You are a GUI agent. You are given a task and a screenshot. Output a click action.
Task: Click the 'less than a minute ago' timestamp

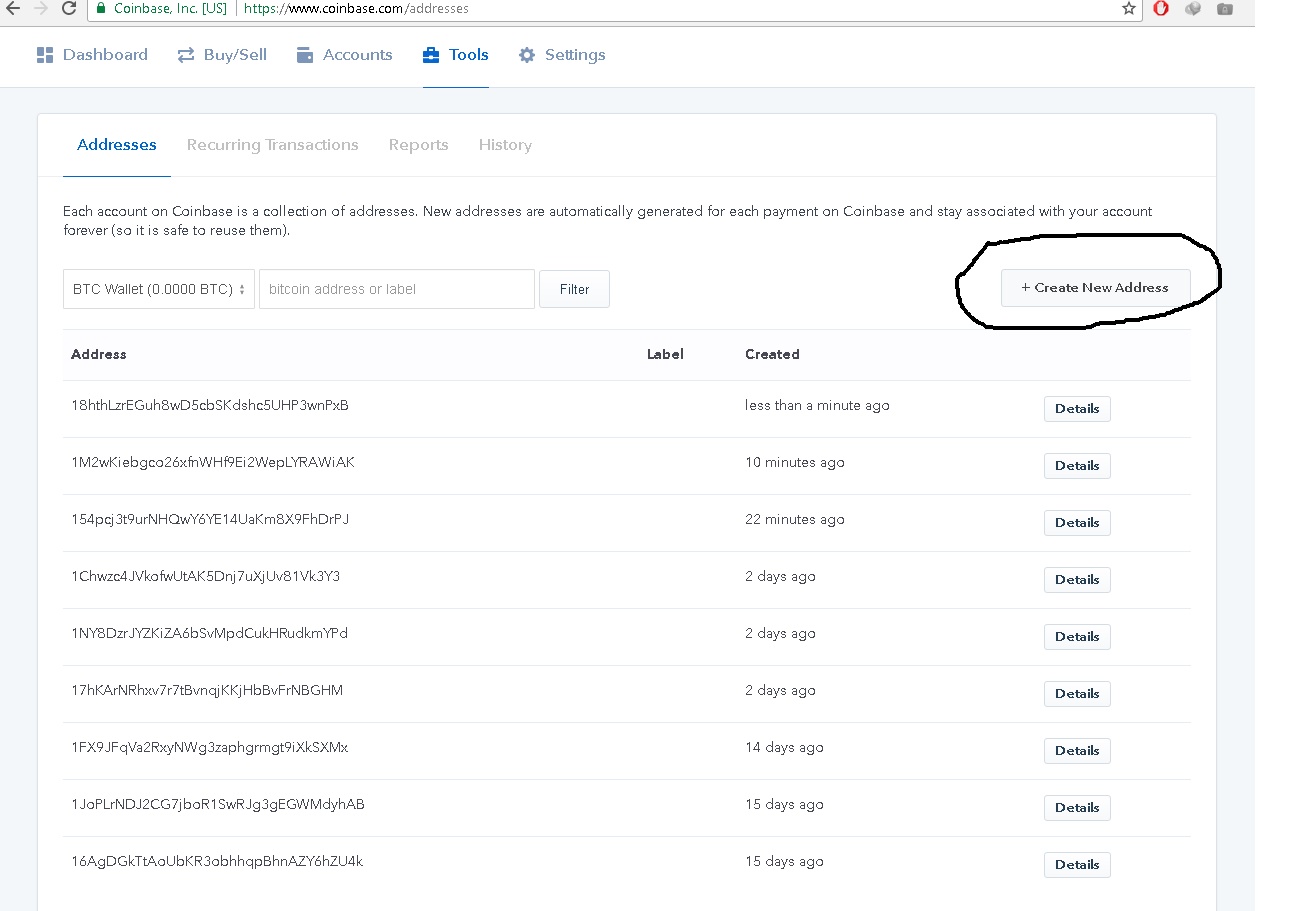[817, 406]
